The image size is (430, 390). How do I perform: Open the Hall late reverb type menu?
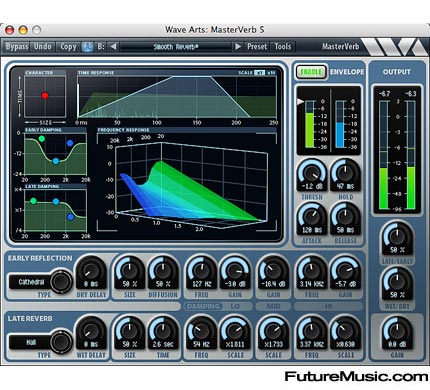pyautogui.click(x=31, y=342)
